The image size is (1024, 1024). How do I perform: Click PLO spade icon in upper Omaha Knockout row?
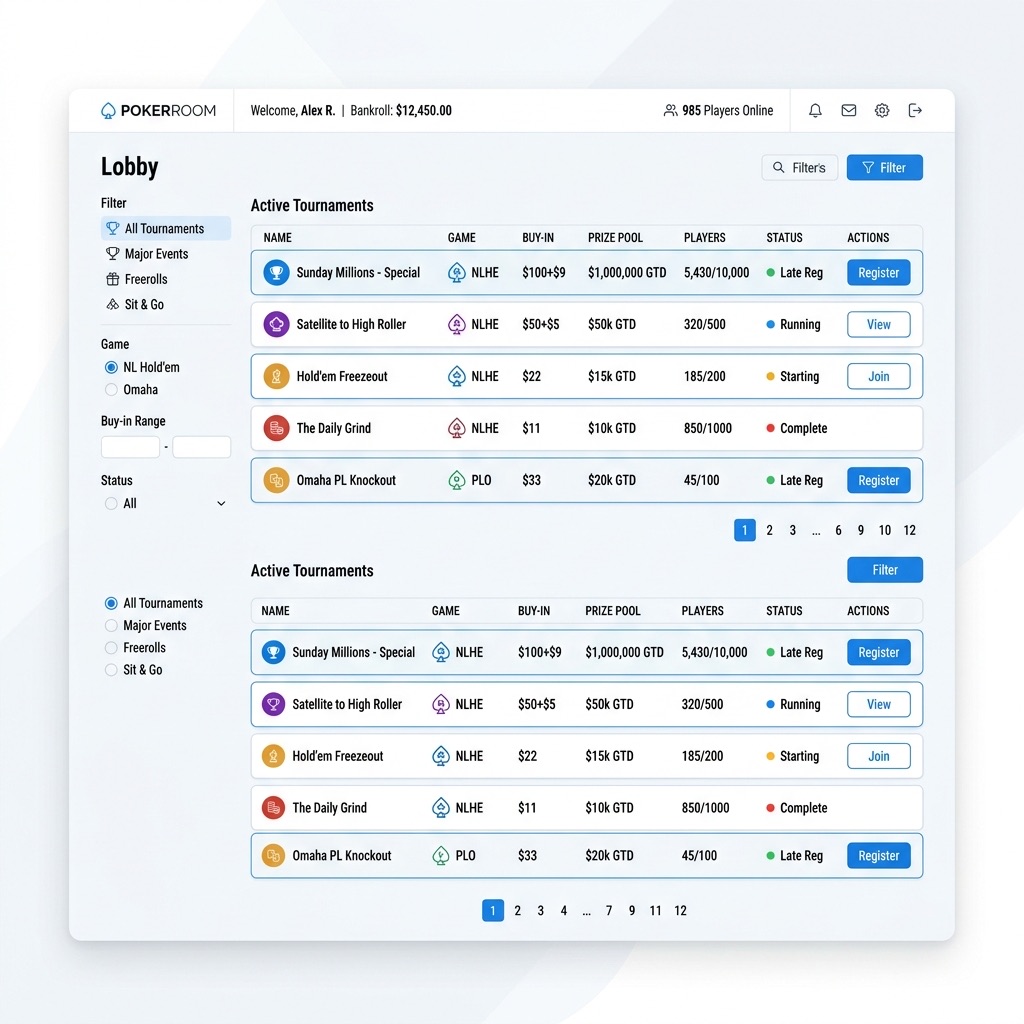(456, 480)
